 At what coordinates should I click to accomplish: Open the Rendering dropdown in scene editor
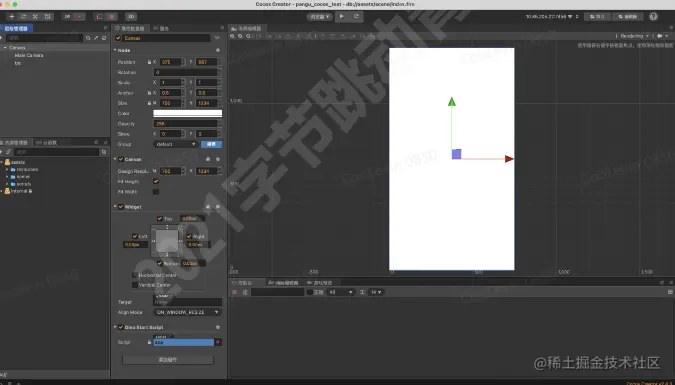coord(634,36)
